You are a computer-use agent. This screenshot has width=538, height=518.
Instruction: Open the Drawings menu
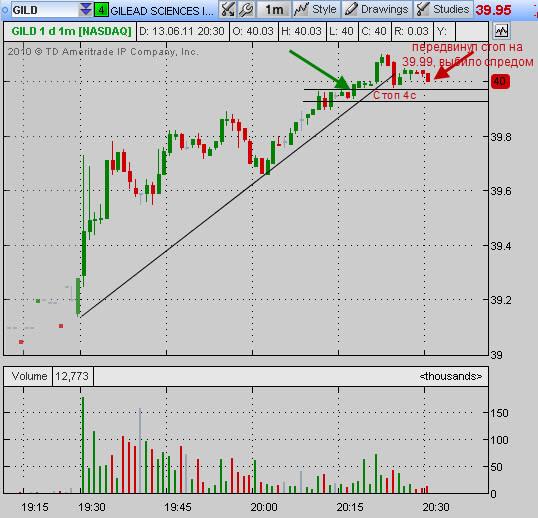pos(377,9)
